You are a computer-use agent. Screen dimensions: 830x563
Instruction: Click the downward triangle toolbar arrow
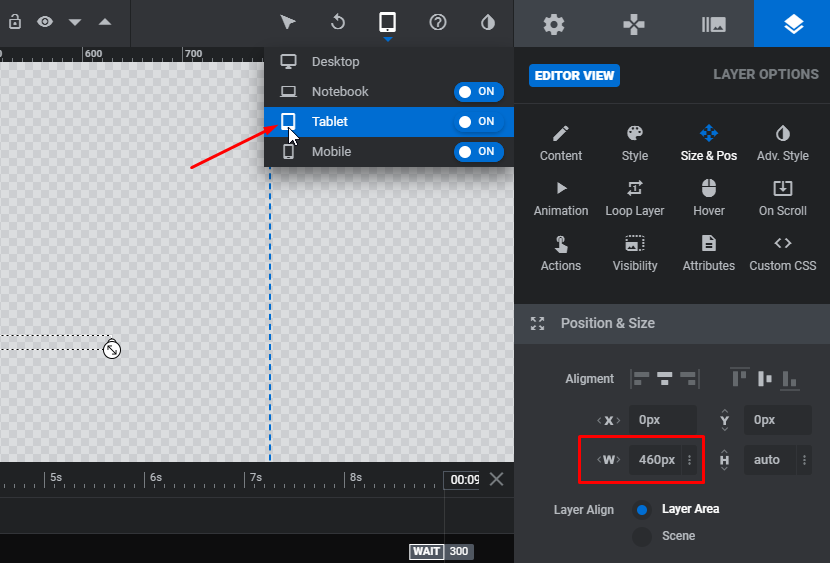point(75,22)
